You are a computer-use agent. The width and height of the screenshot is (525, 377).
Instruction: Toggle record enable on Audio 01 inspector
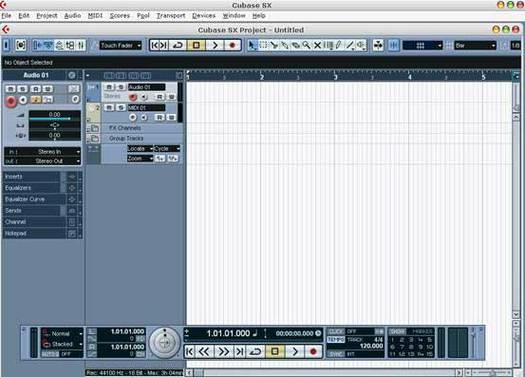pyautogui.click(x=11, y=101)
